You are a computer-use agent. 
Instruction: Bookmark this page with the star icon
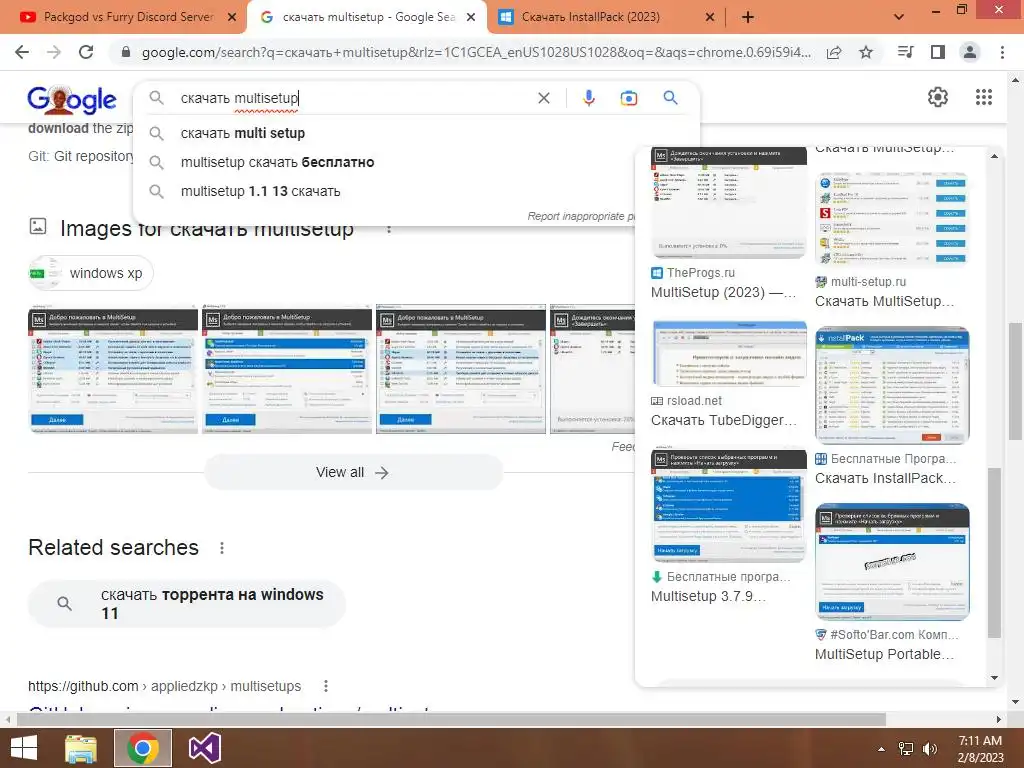tap(866, 52)
